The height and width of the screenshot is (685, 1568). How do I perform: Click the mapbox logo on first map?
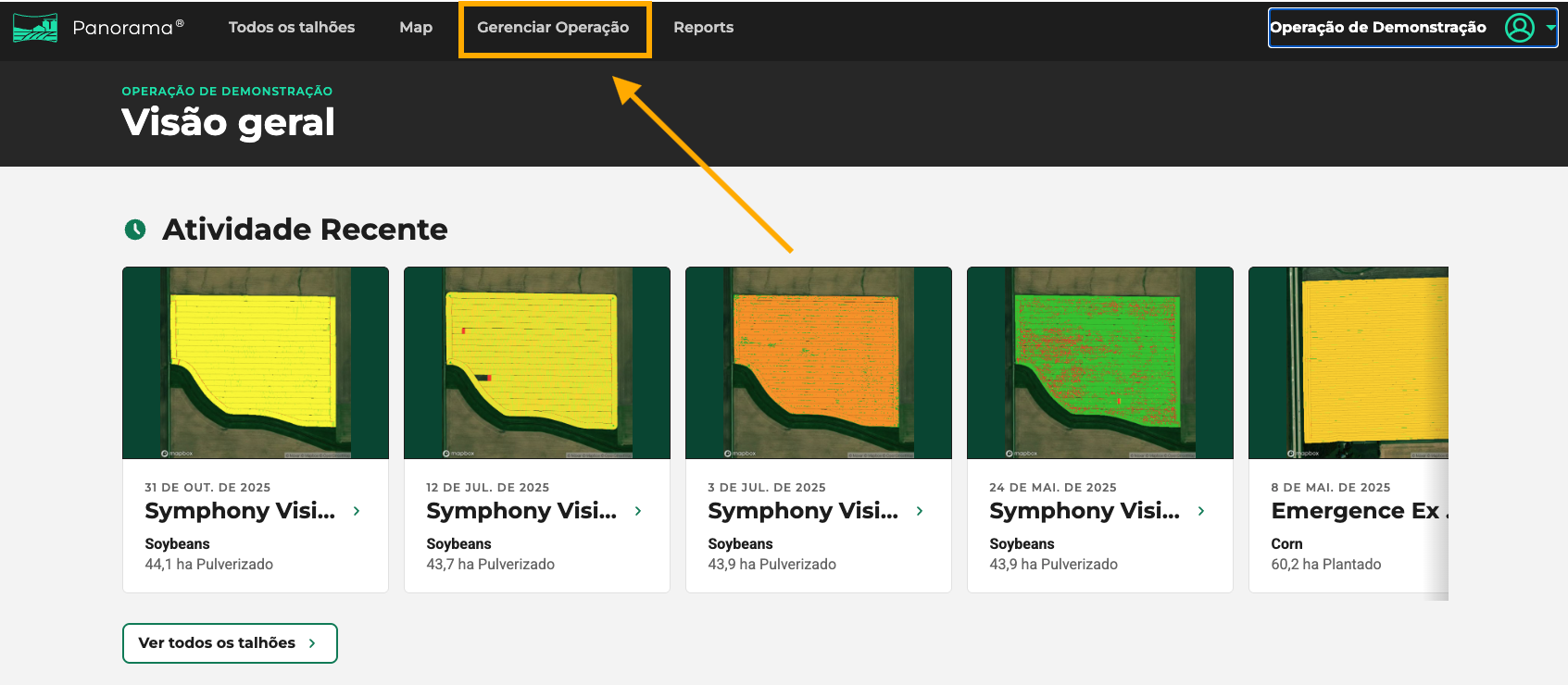tap(177, 454)
